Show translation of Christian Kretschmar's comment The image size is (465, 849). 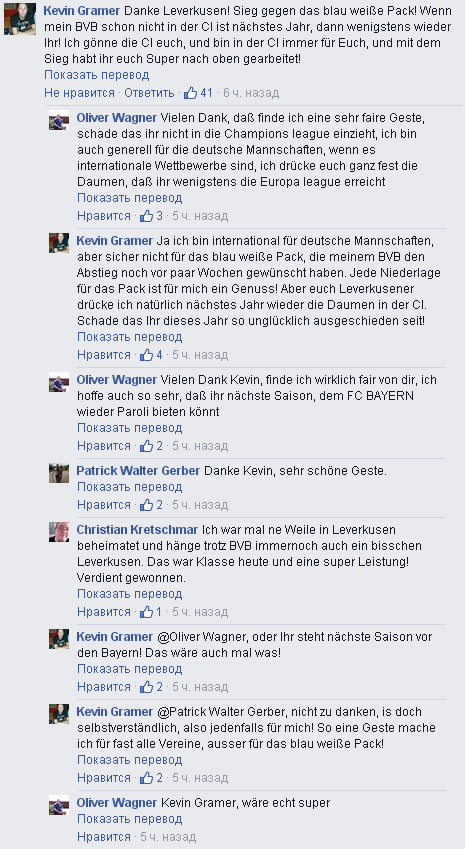point(129,594)
